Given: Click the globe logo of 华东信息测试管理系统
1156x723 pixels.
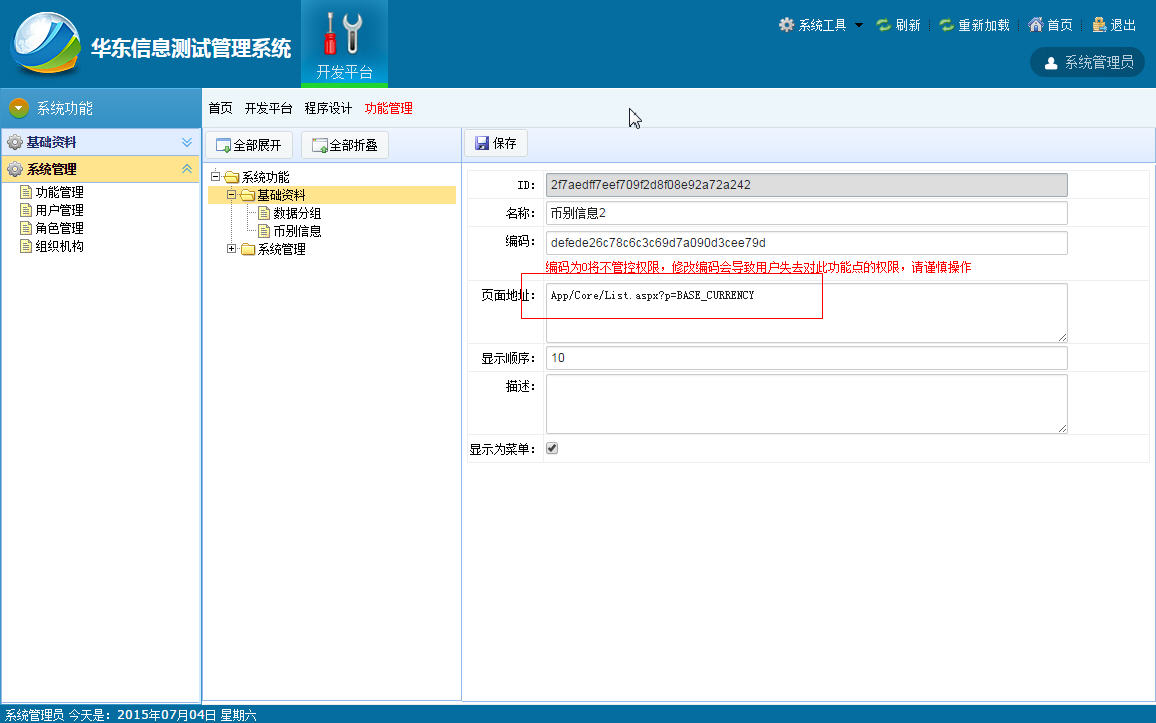Looking at the screenshot, I should click(46, 43).
